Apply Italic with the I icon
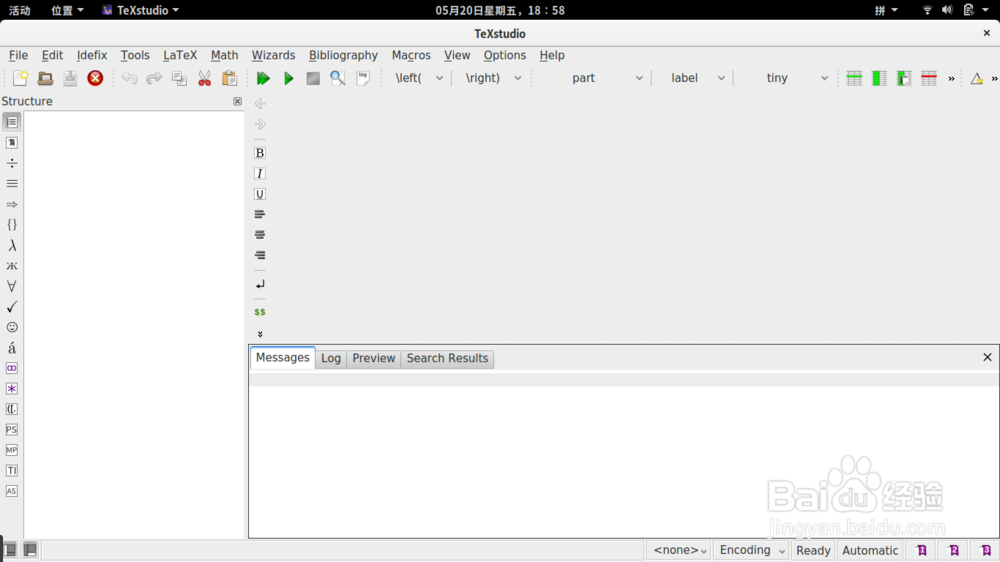Image resolution: width=1000 pixels, height=562 pixels. click(x=260, y=174)
